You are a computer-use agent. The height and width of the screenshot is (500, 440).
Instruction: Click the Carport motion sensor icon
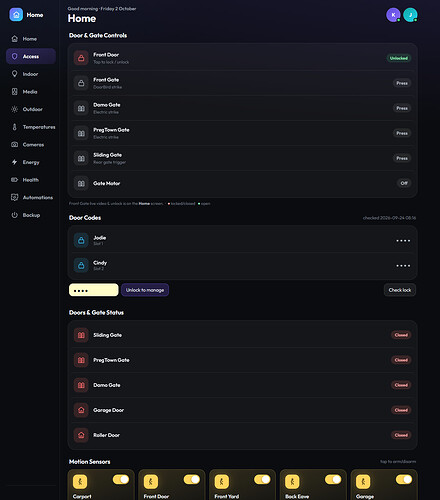point(80,481)
